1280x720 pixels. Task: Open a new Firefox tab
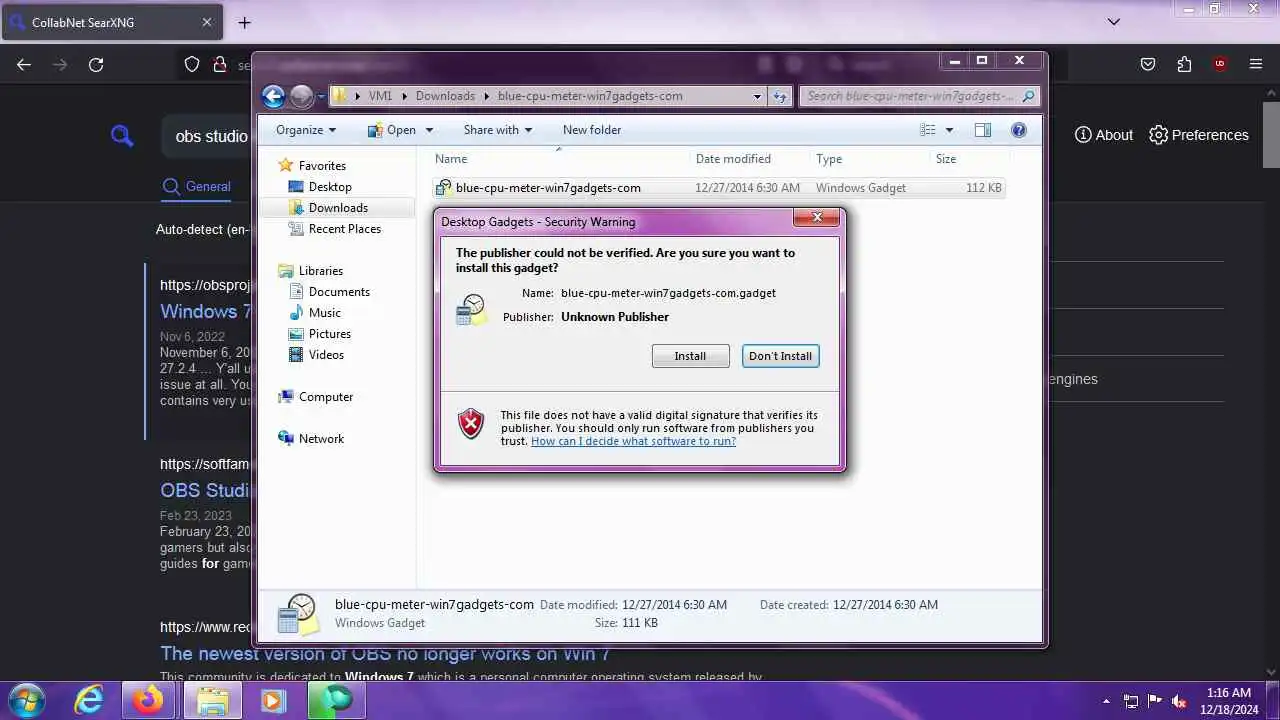point(244,22)
